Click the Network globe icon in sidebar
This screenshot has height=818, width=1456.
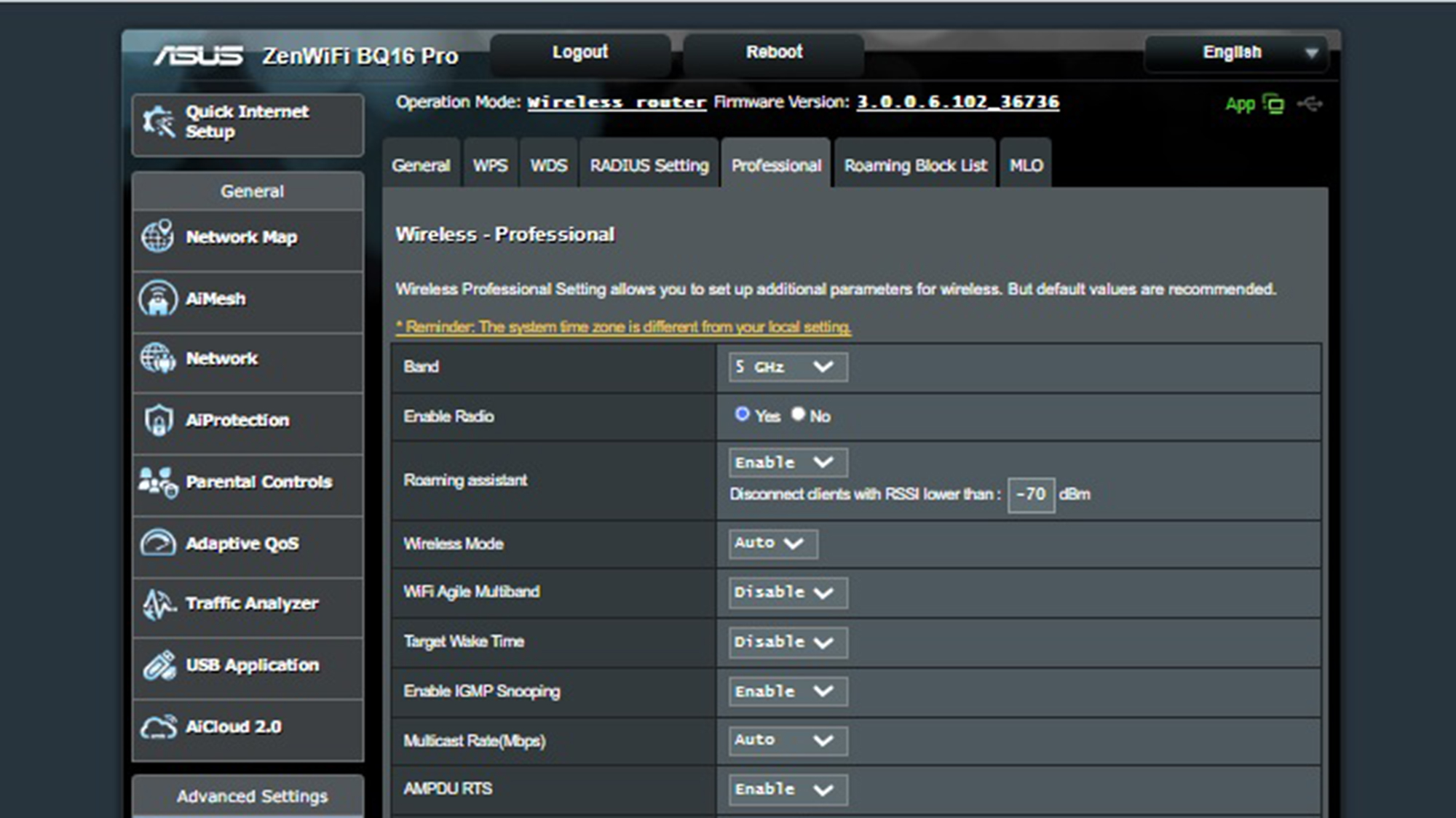158,358
